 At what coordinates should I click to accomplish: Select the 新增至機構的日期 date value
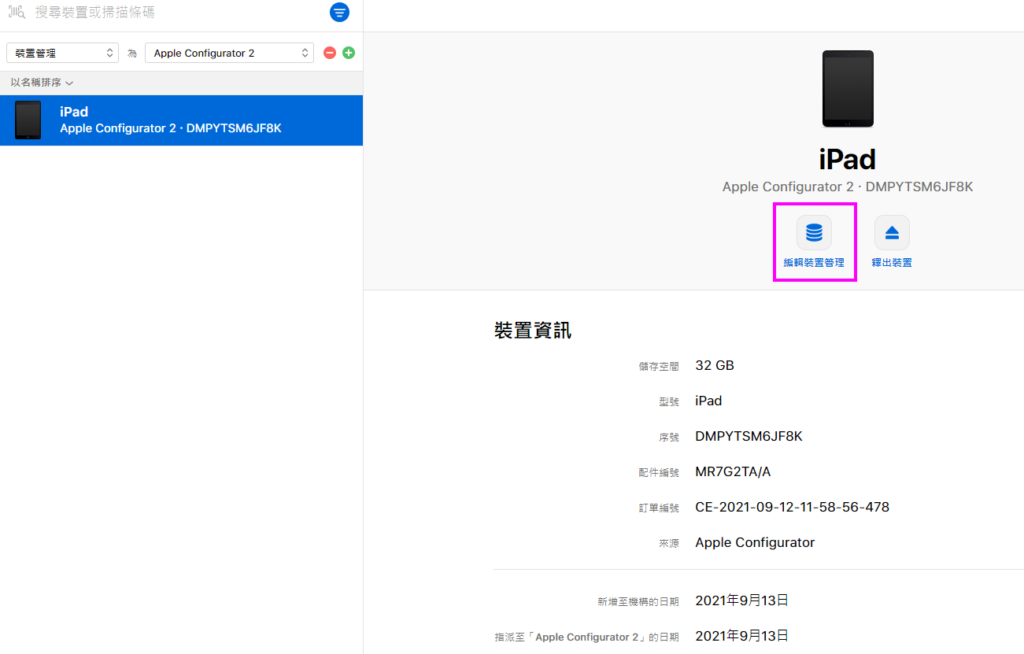pyautogui.click(x=742, y=600)
